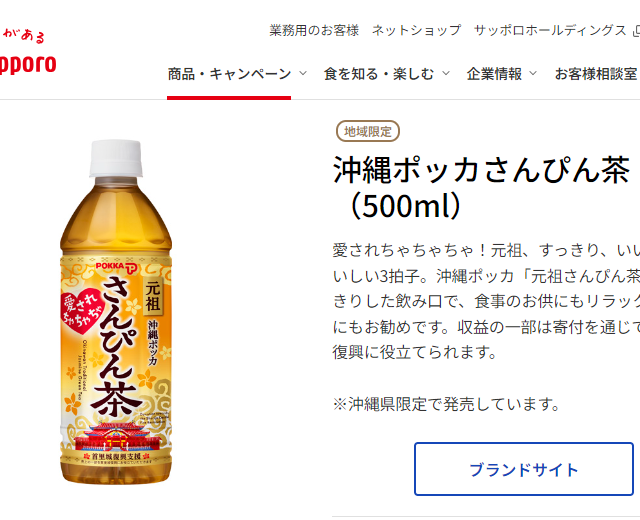This screenshot has width=640, height=520.
Task: Click the POKKA brand mark on label
Action: point(117,267)
